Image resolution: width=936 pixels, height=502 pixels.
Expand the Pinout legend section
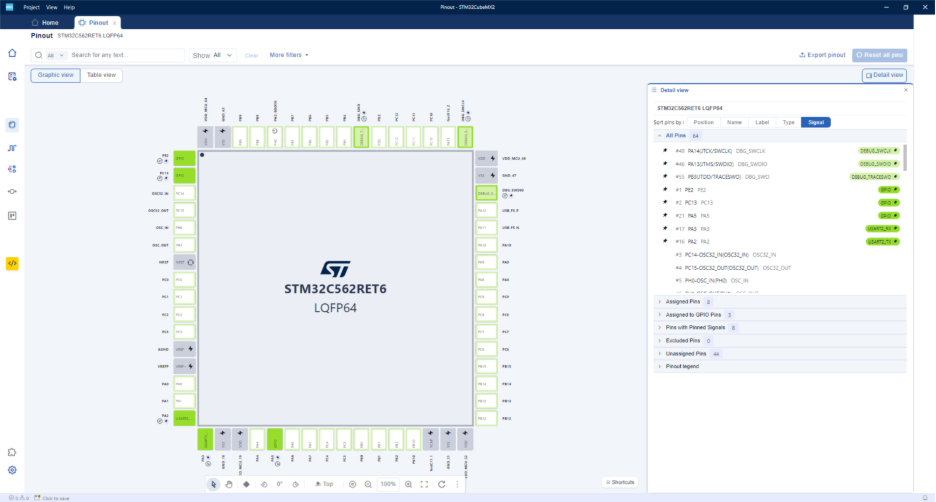click(660, 367)
